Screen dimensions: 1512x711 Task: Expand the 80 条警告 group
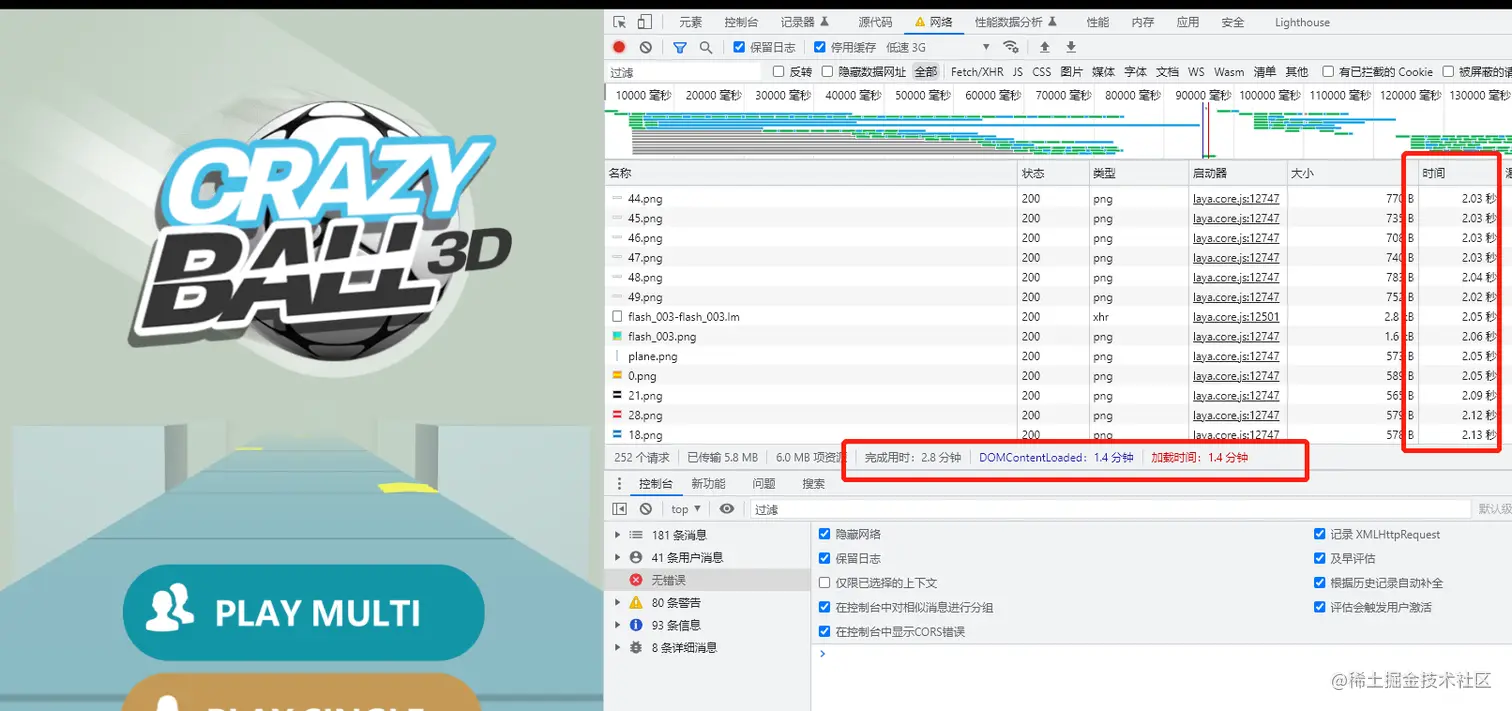coord(618,603)
